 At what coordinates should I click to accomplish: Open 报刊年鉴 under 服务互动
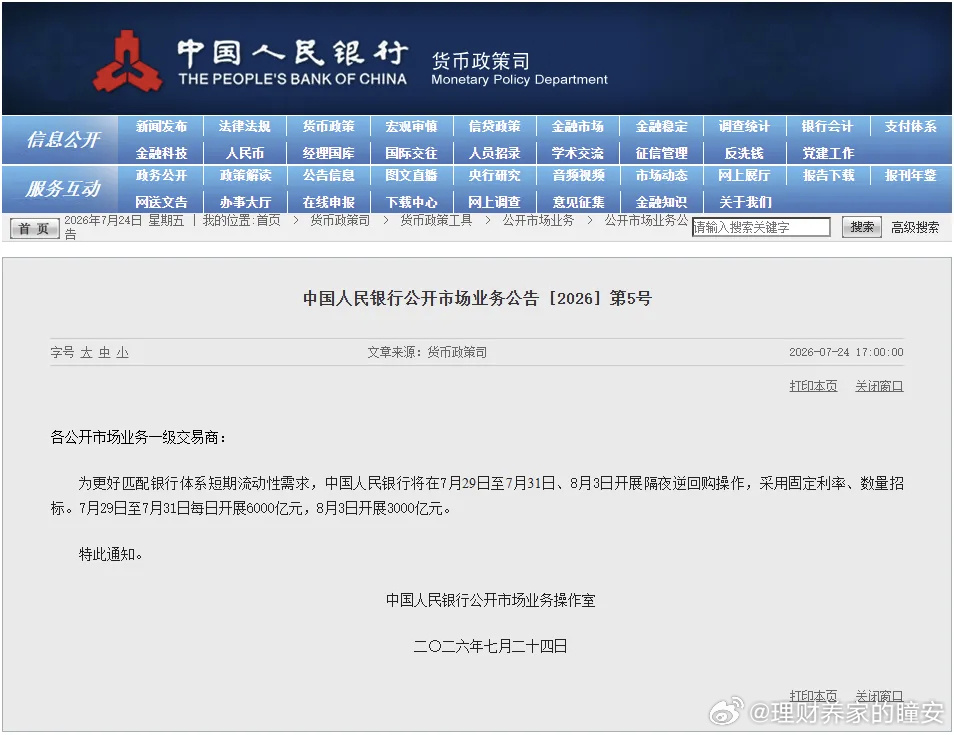click(x=911, y=176)
